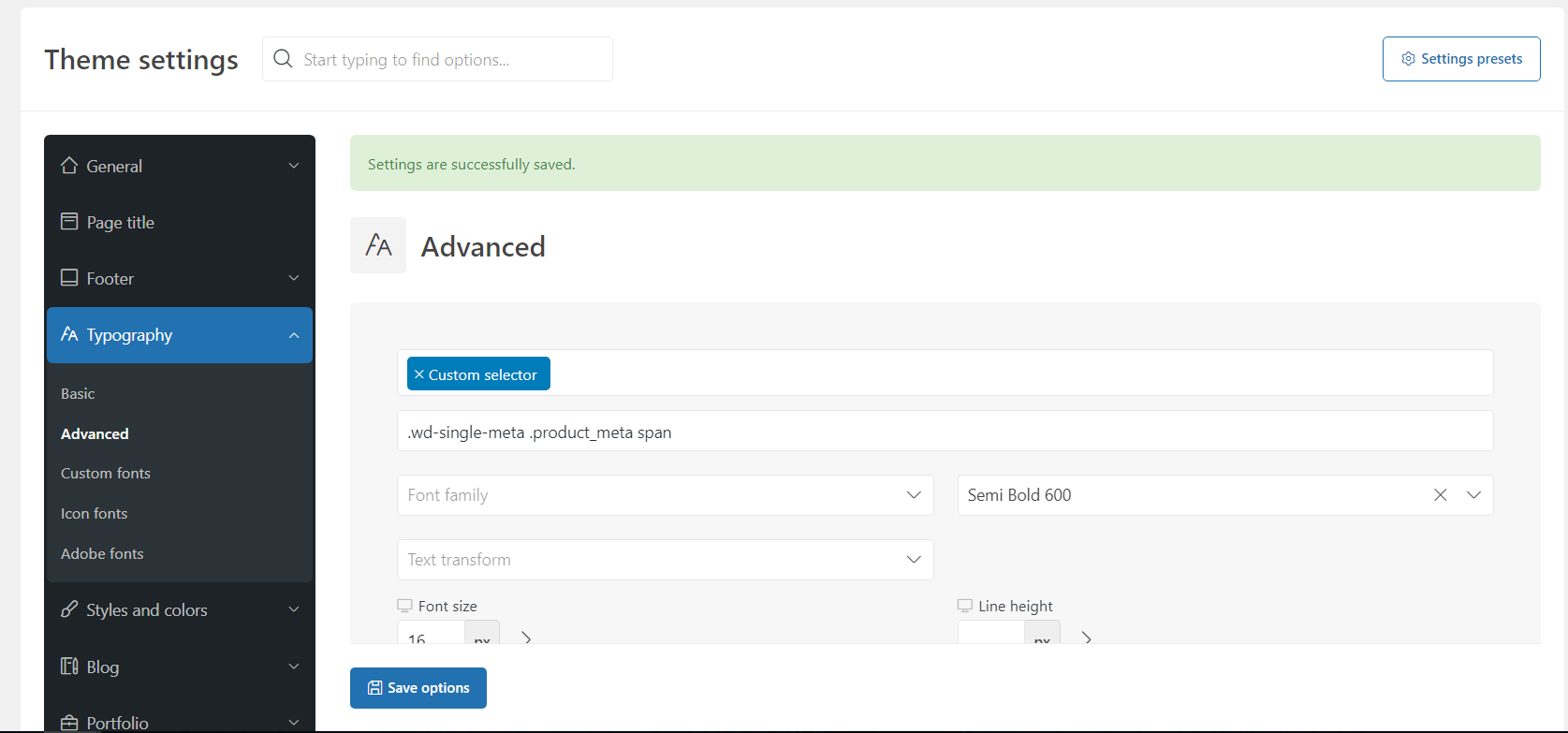Click the custom CSS selector text field

945,432
